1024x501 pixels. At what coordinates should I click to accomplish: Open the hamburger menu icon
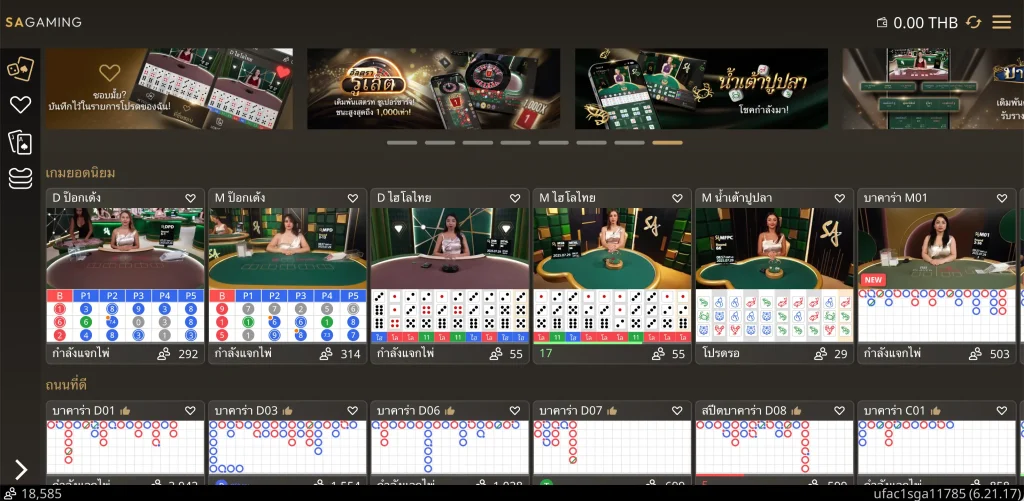click(1001, 22)
